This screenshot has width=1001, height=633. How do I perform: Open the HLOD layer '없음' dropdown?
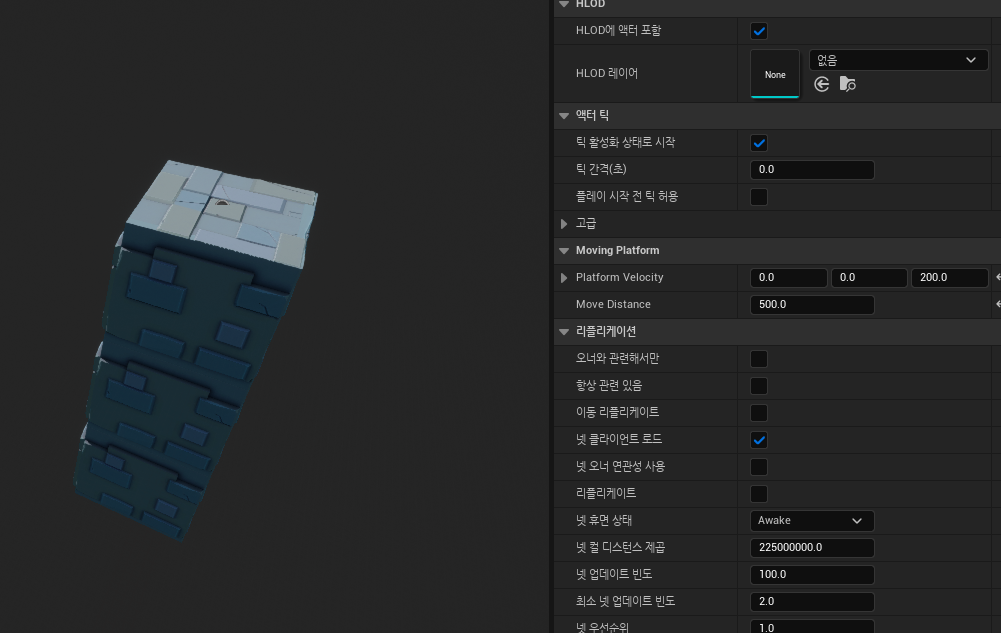898,60
